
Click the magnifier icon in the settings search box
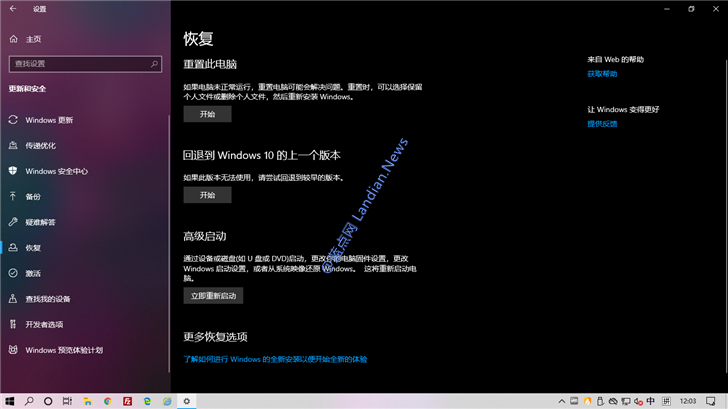(154, 64)
